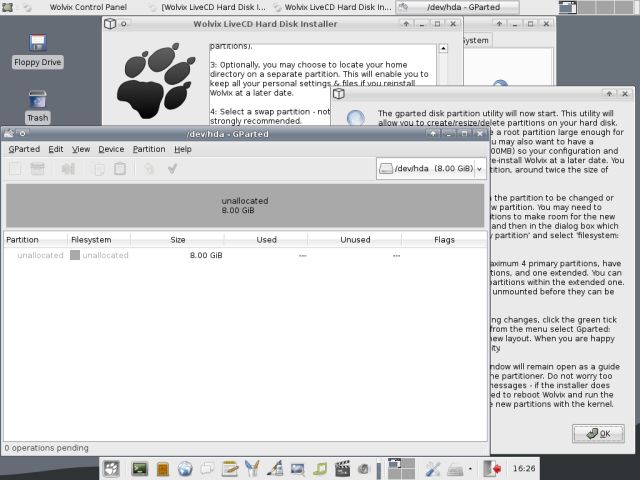Click the Copy partition toolbar icon

(99, 169)
